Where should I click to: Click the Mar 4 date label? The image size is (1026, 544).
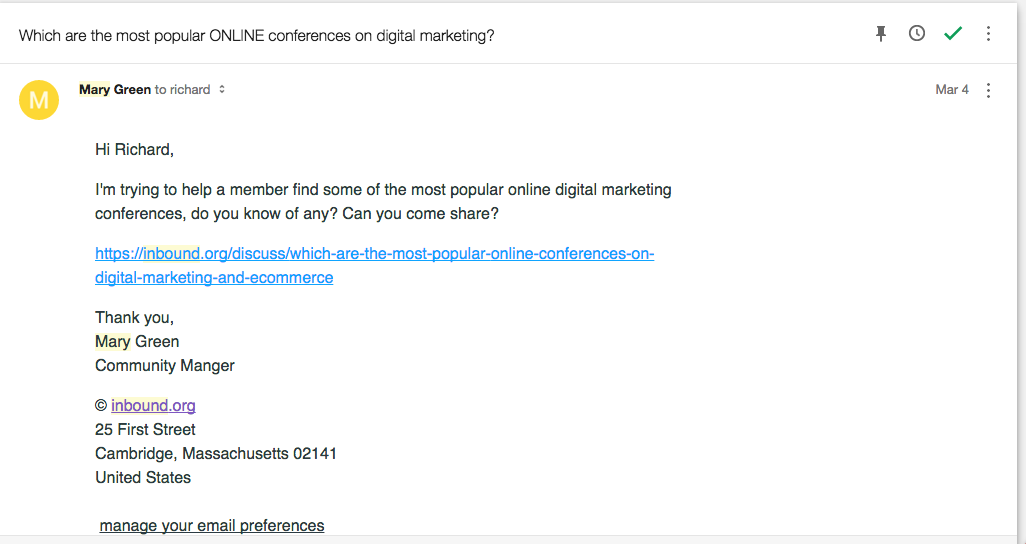pos(951,90)
